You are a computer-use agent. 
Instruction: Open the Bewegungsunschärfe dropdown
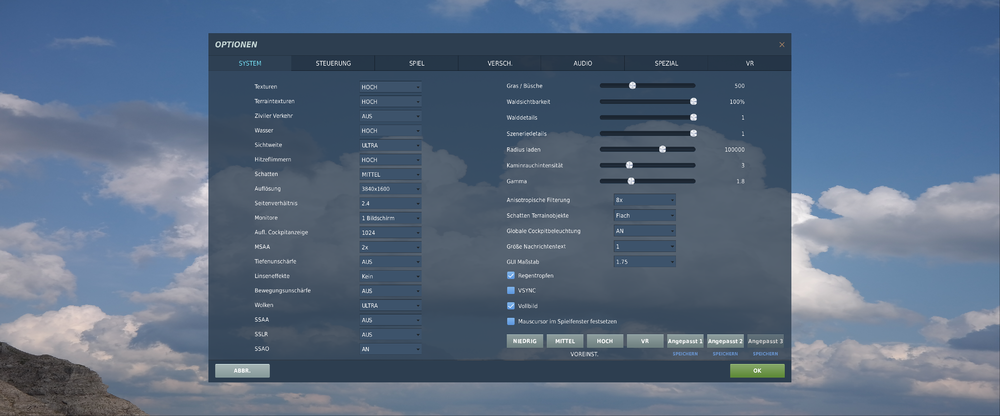pos(390,291)
